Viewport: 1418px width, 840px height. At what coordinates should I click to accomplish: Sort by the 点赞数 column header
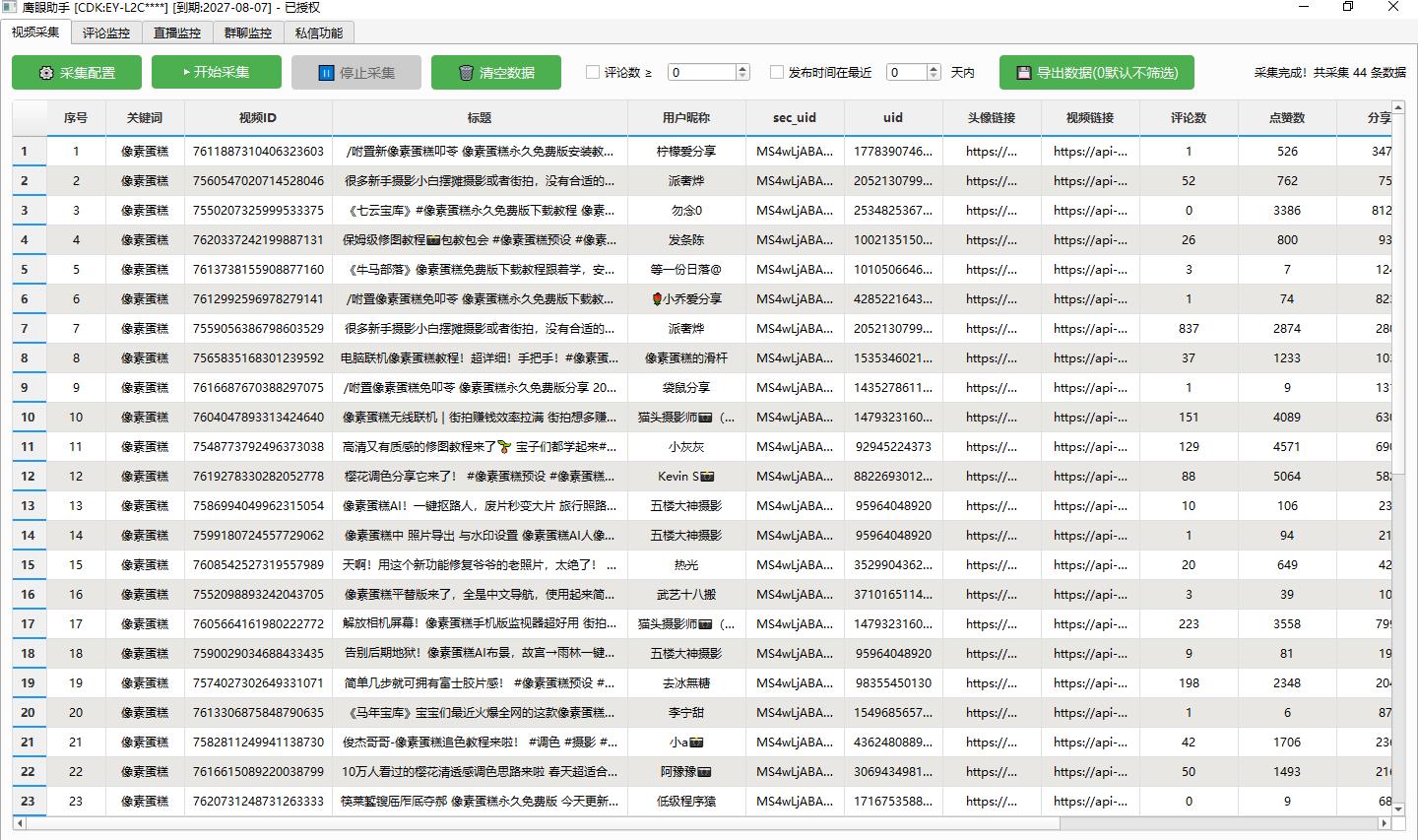[x=1286, y=117]
